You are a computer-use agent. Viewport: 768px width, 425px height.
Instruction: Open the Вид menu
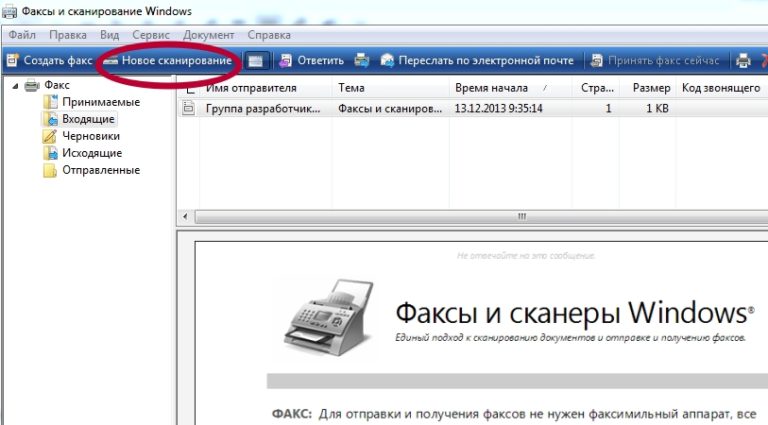(x=109, y=35)
